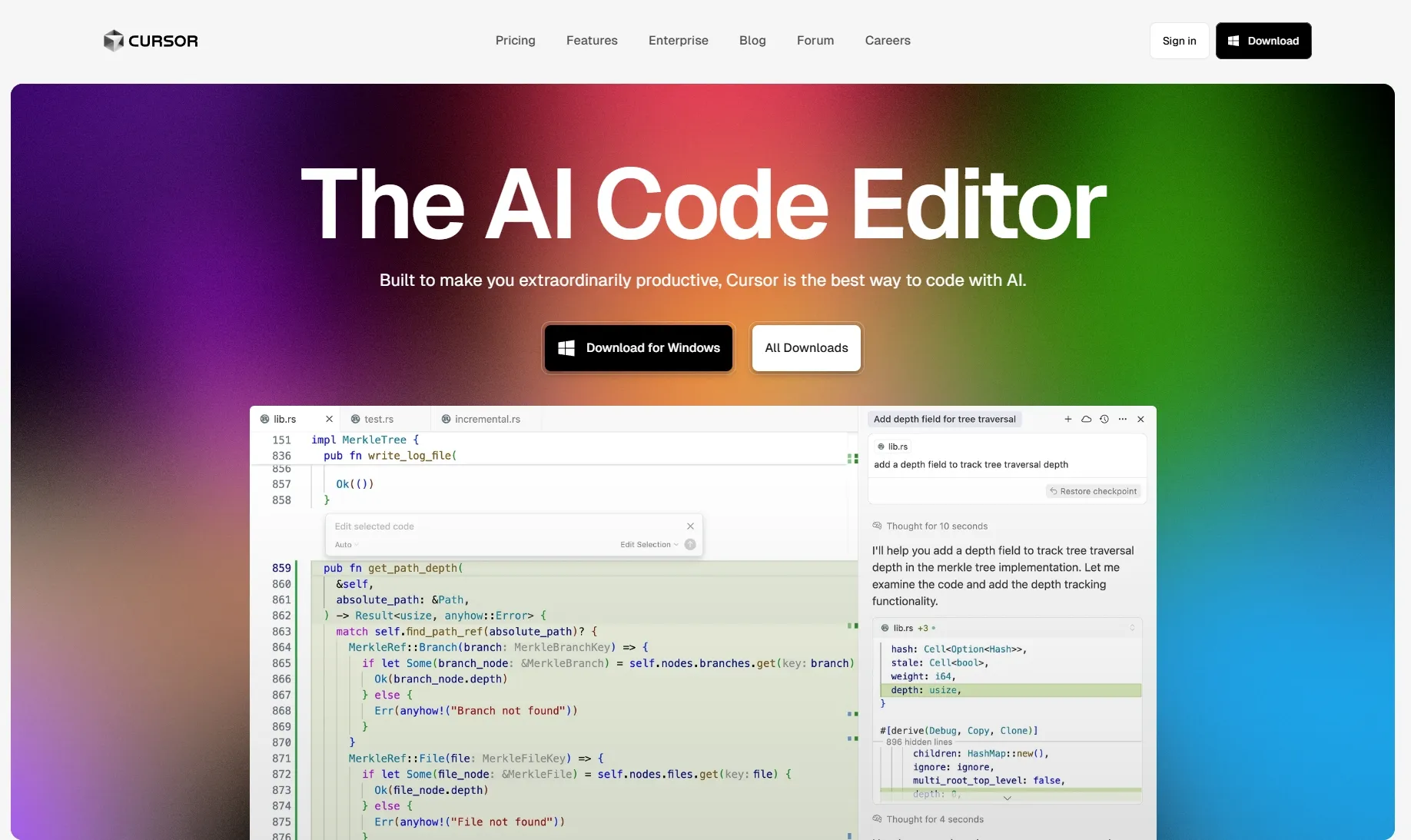Switch to the test.rs tab
The image size is (1411, 840).
(x=378, y=419)
